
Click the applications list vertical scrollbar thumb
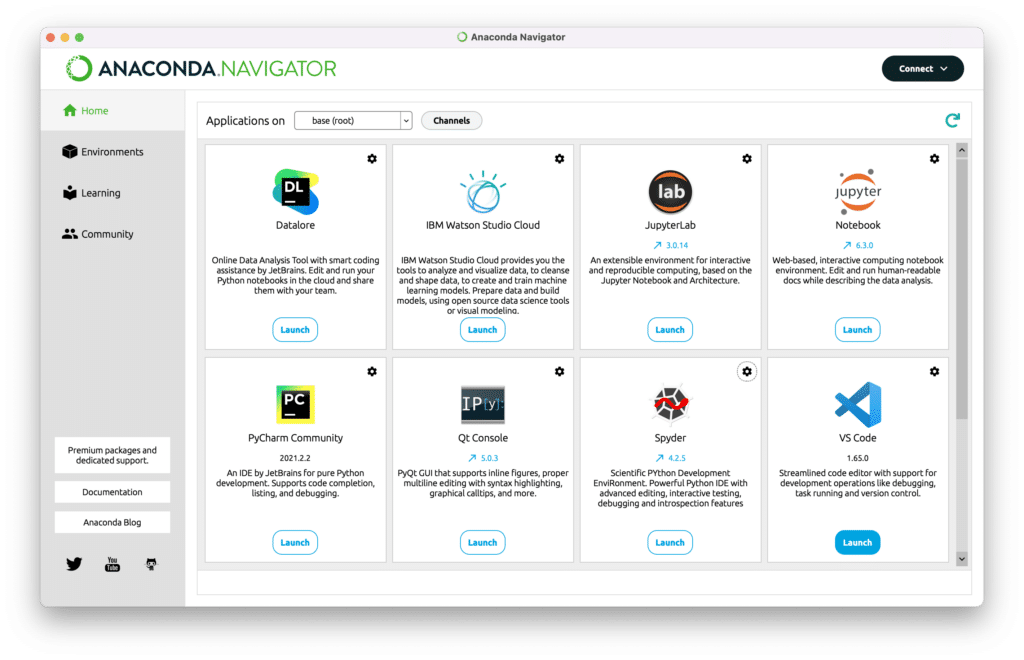[x=962, y=289]
